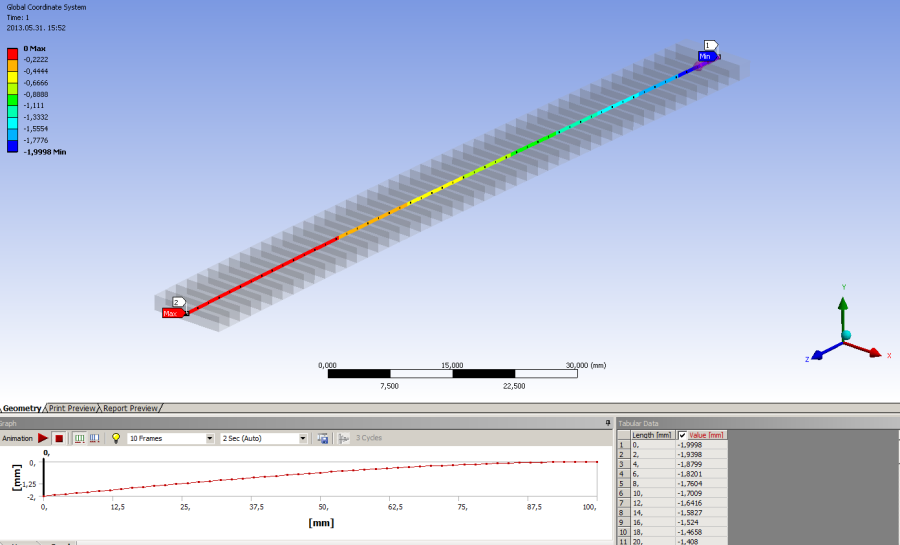Select the value cell -1,9398
The height and width of the screenshot is (545, 900).
pyautogui.click(x=701, y=455)
